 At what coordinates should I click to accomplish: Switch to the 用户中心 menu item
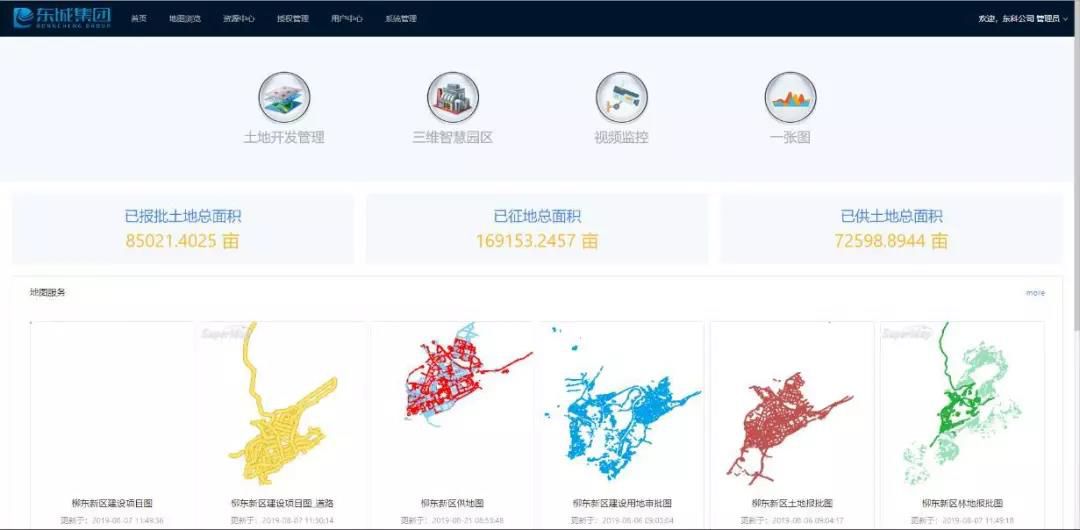[x=347, y=19]
